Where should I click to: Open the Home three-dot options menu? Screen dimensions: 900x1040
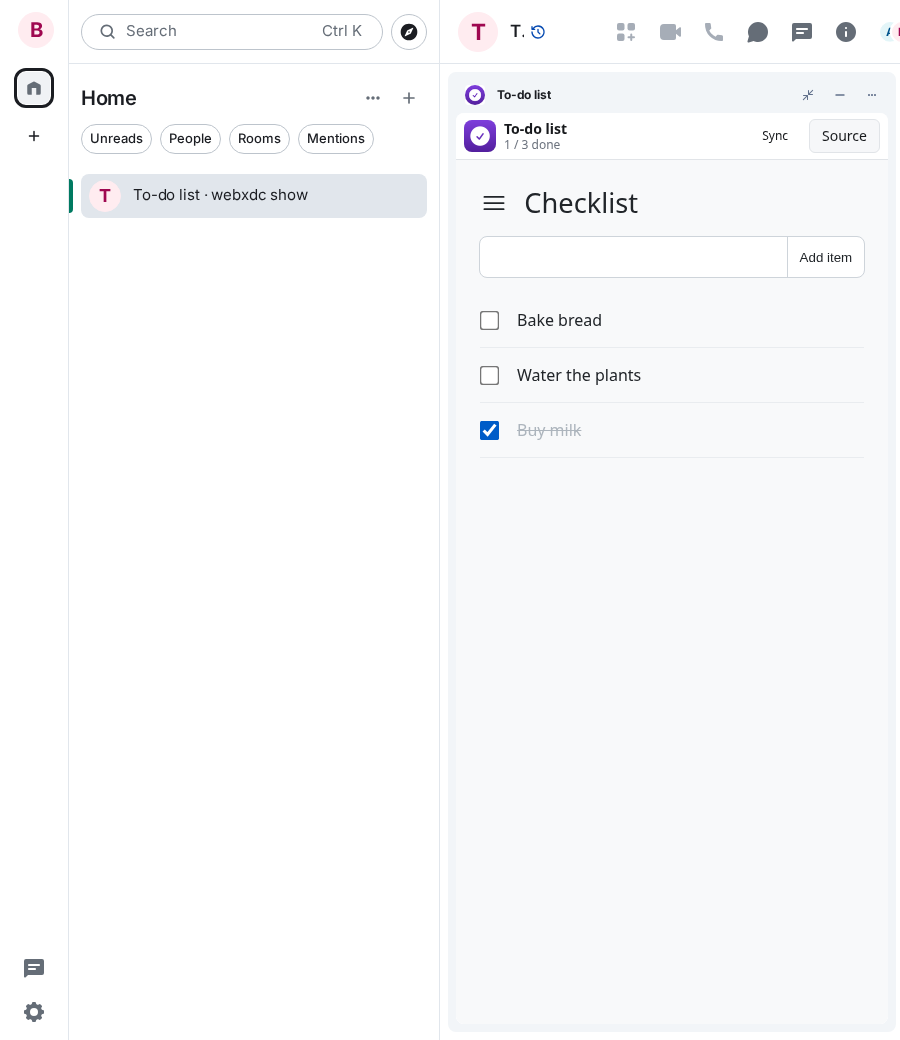pos(373,98)
